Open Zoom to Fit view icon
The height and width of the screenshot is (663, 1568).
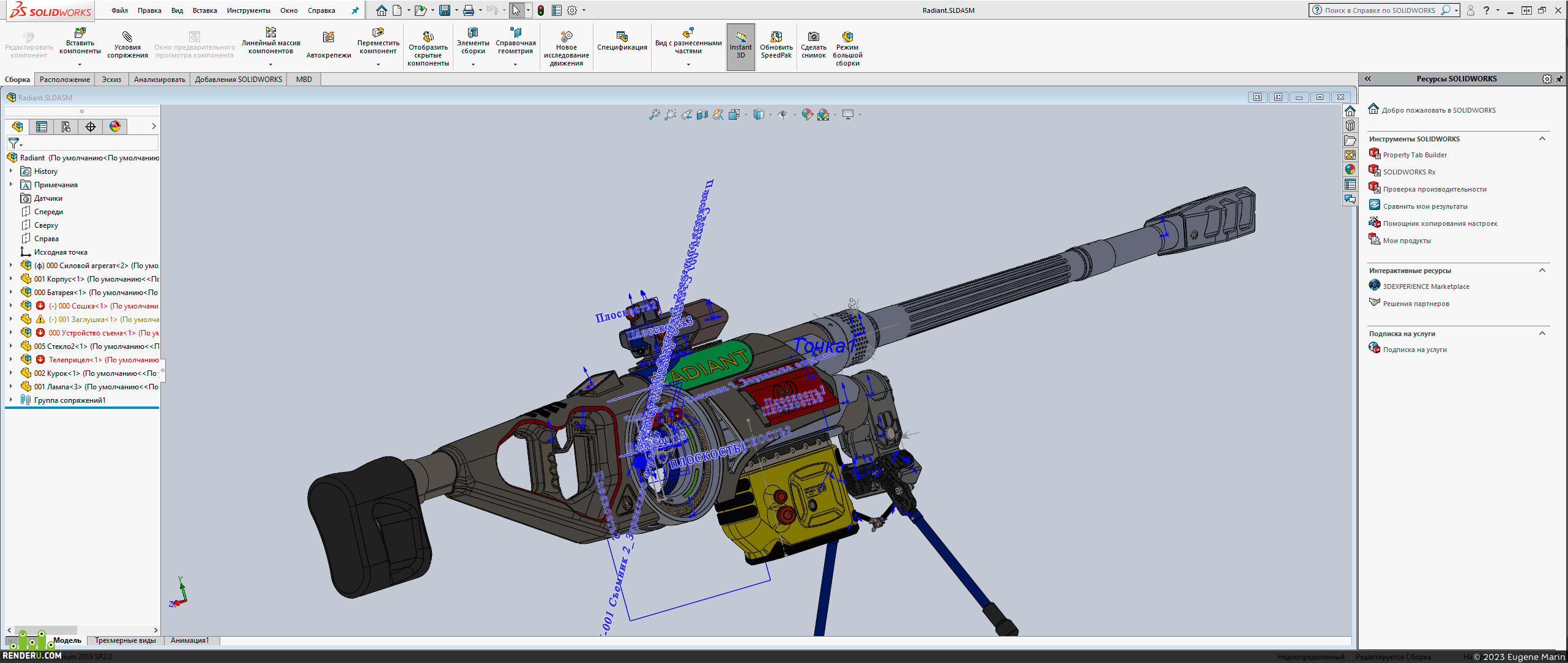pos(654,114)
